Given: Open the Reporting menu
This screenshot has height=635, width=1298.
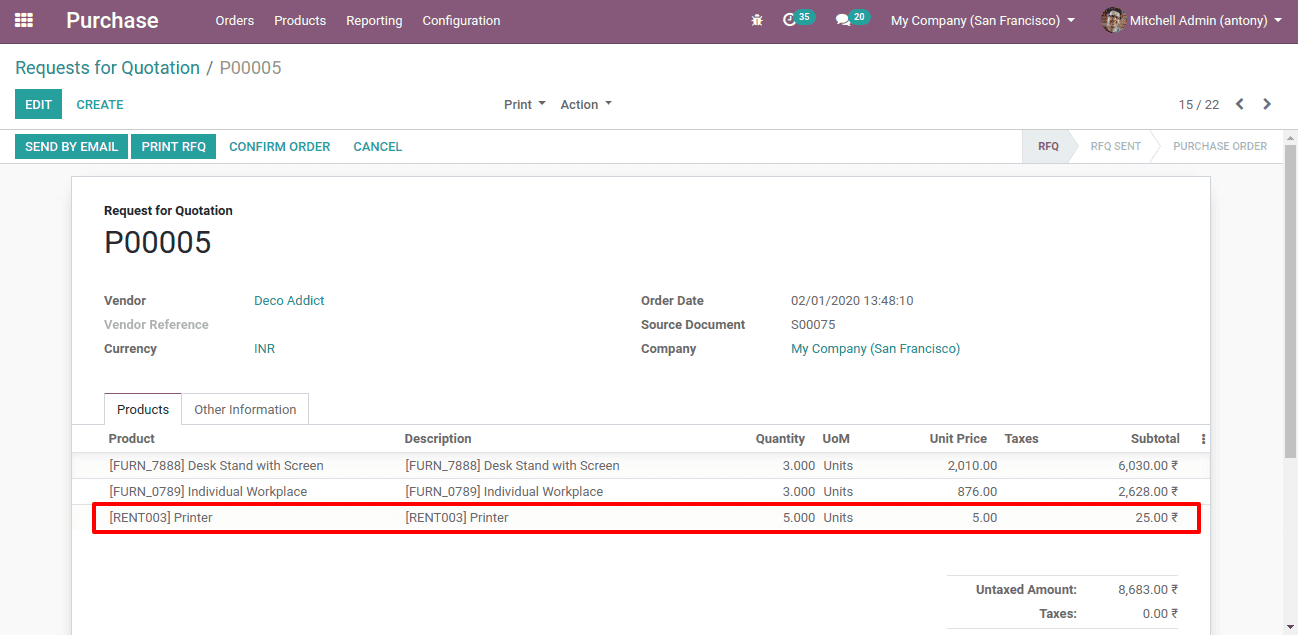Looking at the screenshot, I should point(374,20).
